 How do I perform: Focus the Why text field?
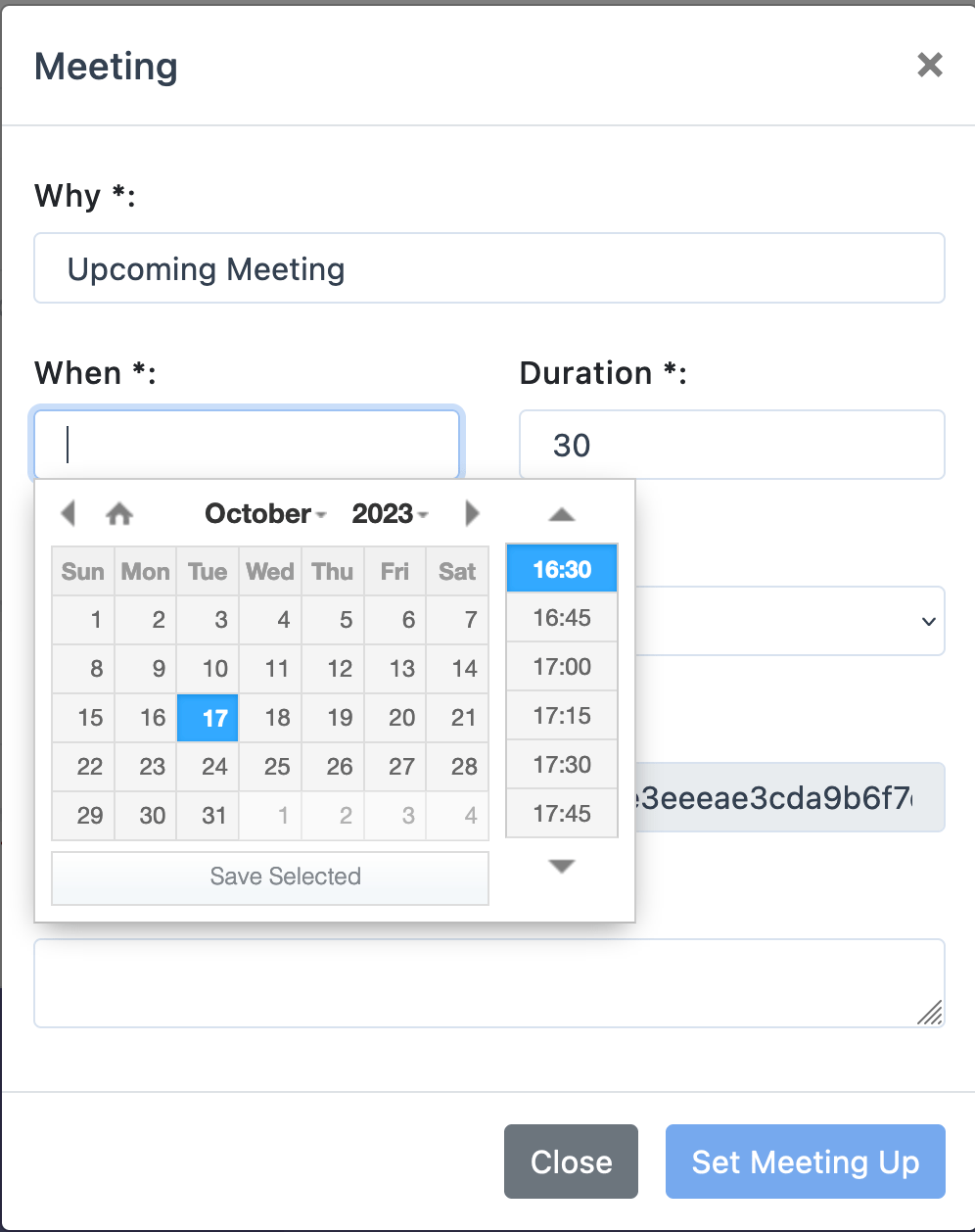click(489, 268)
